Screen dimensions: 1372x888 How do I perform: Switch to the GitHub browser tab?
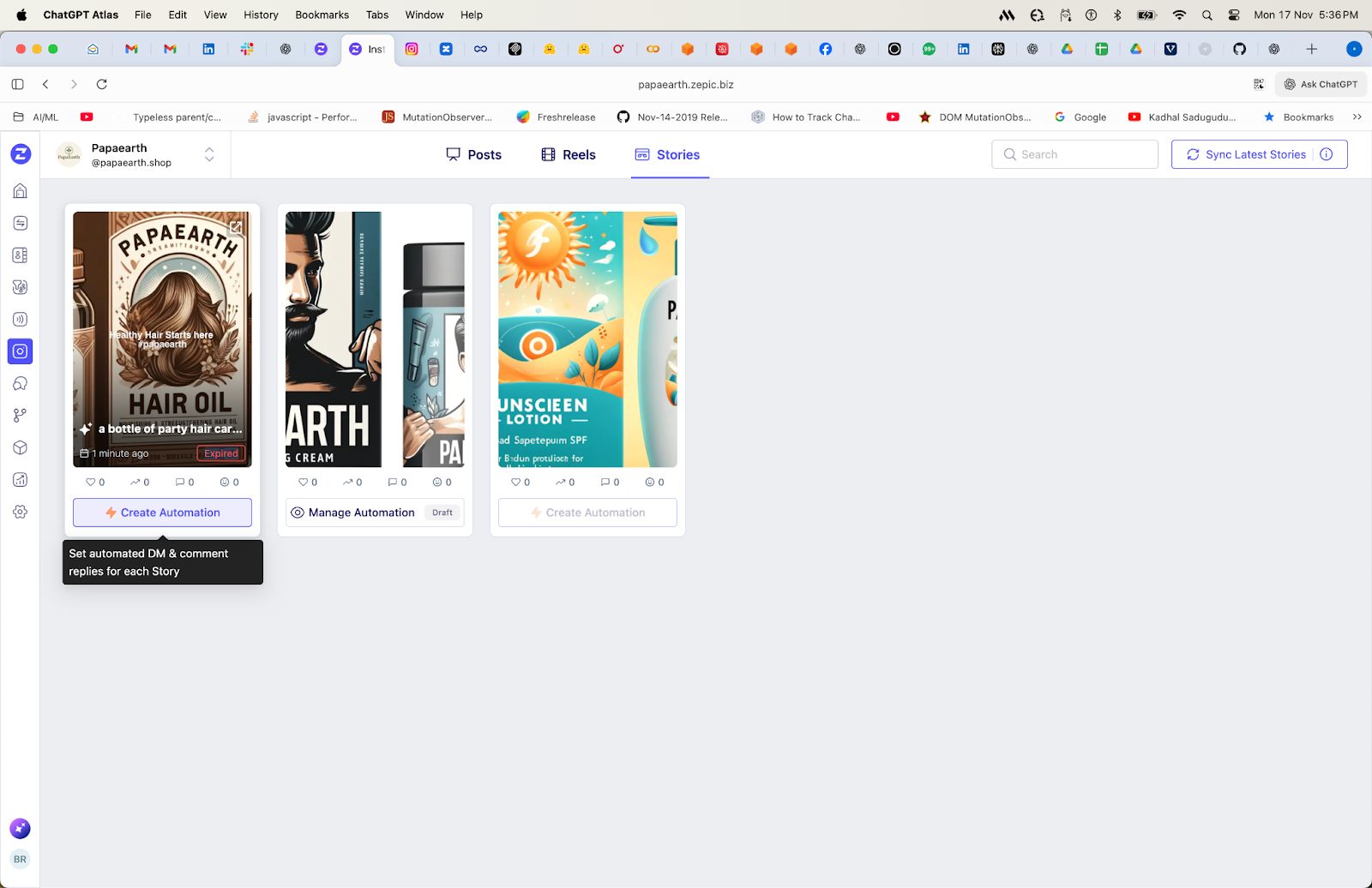click(1240, 49)
